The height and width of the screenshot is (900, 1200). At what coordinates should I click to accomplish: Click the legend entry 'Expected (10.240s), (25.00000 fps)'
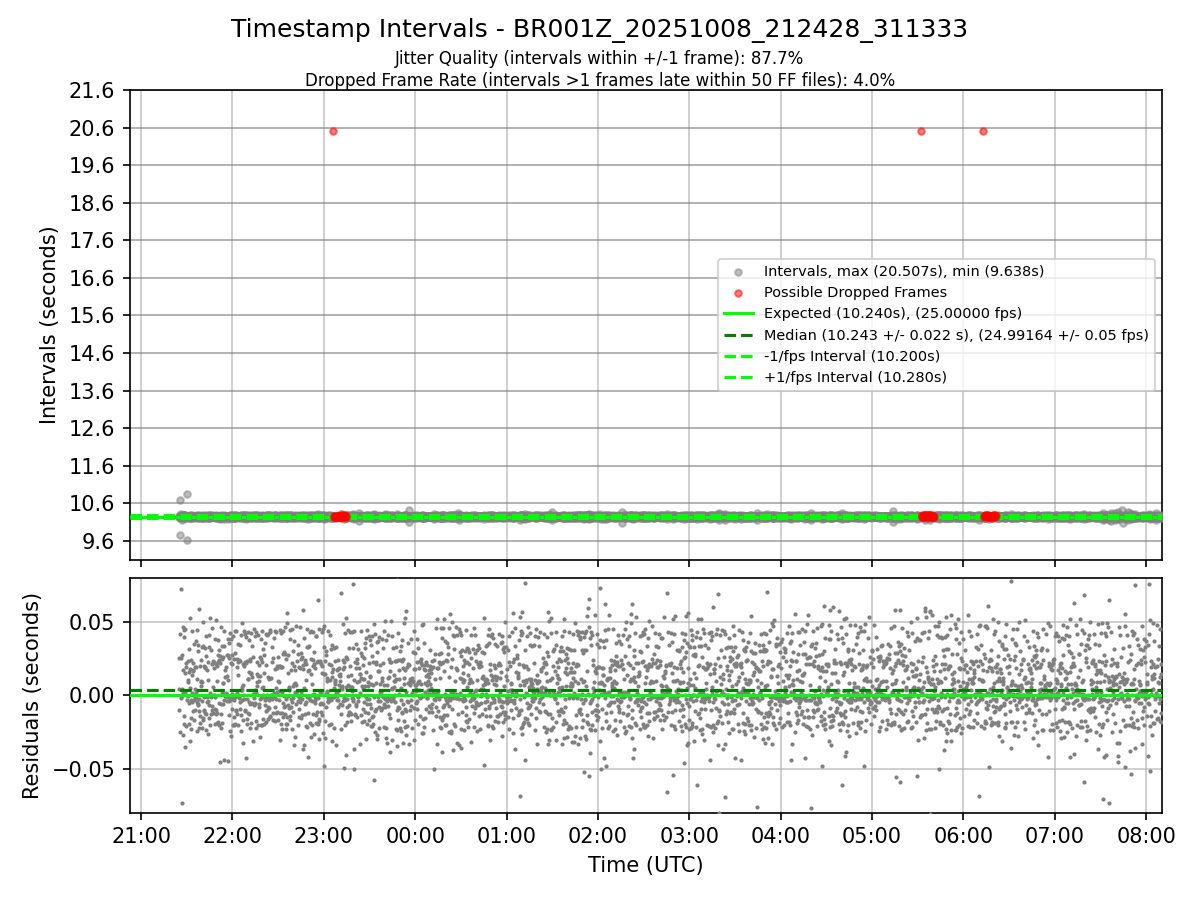coord(893,313)
